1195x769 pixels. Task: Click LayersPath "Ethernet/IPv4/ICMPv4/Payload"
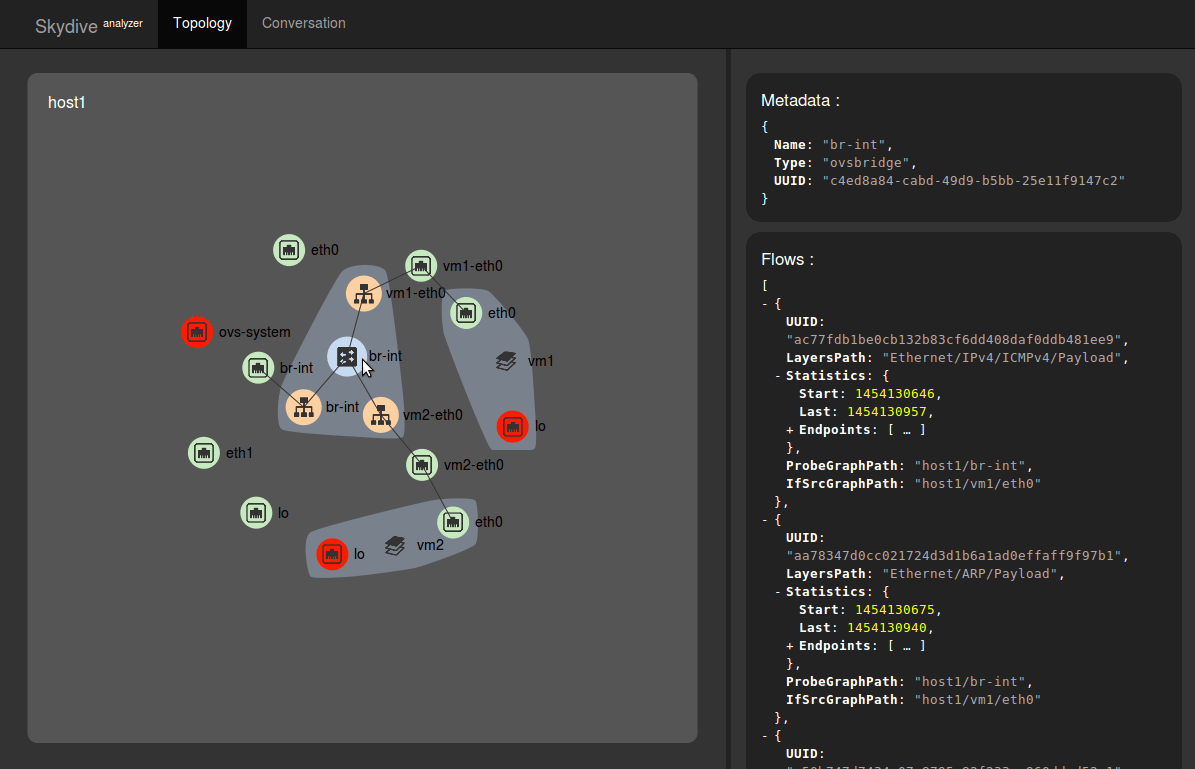(1001, 358)
